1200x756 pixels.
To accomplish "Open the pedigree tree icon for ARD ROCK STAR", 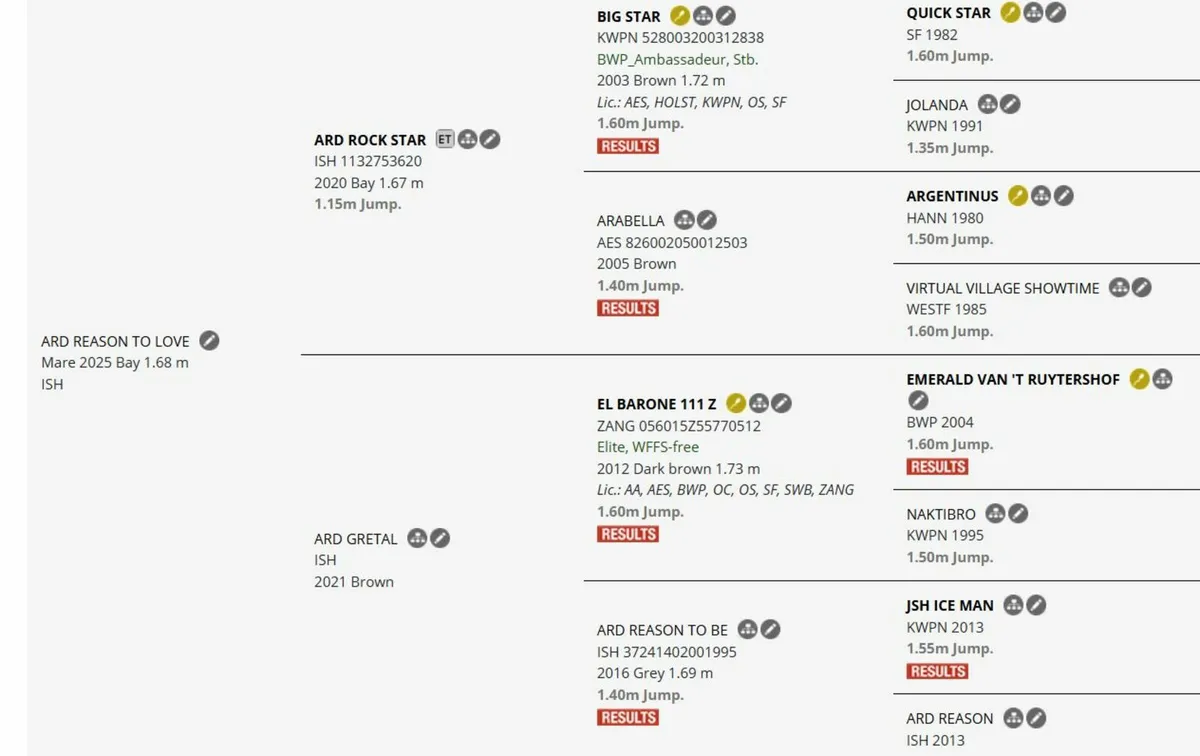I will pos(467,139).
